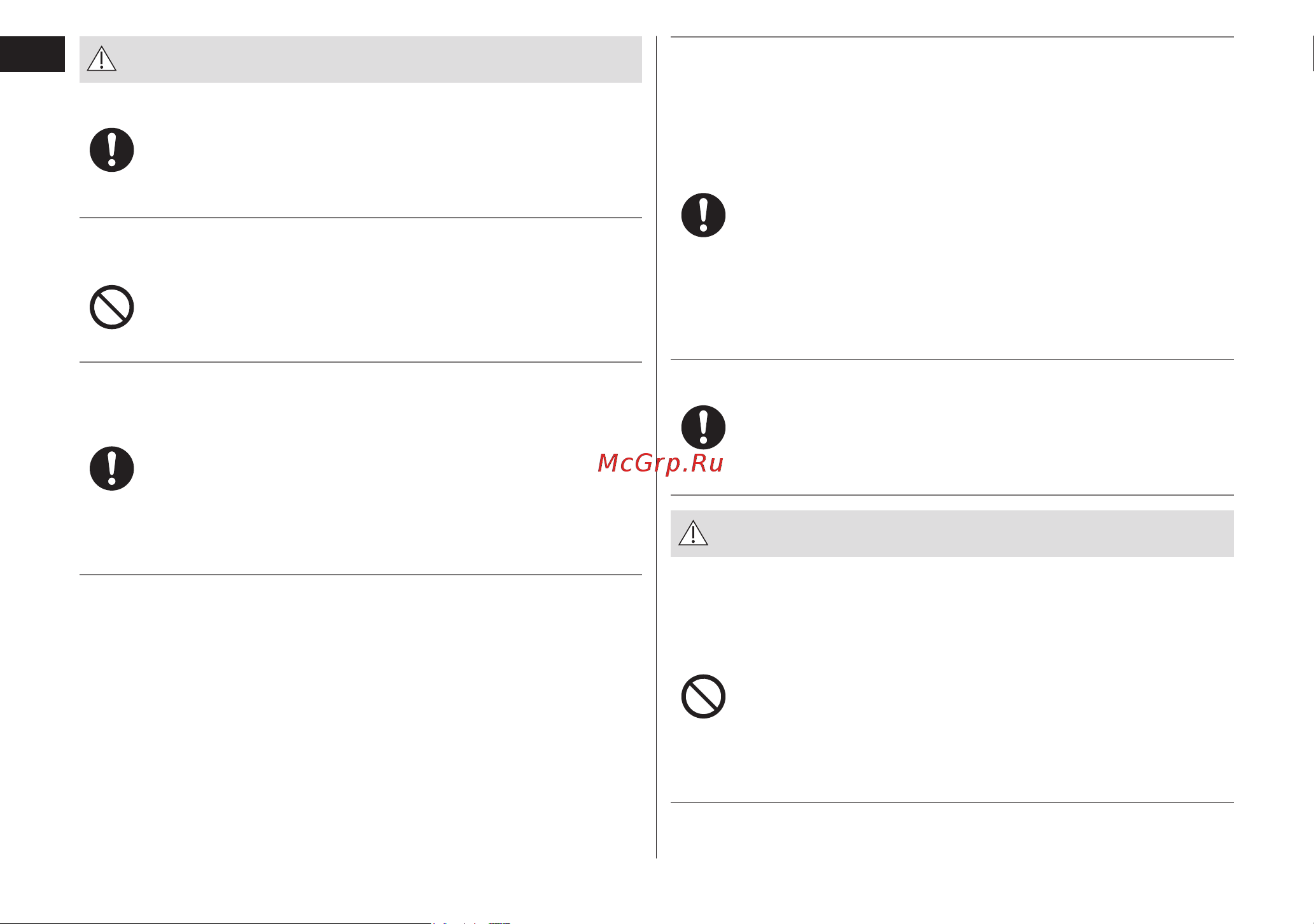Click the warning triangle in the right gray banner
1314x924 pixels.
(694, 533)
